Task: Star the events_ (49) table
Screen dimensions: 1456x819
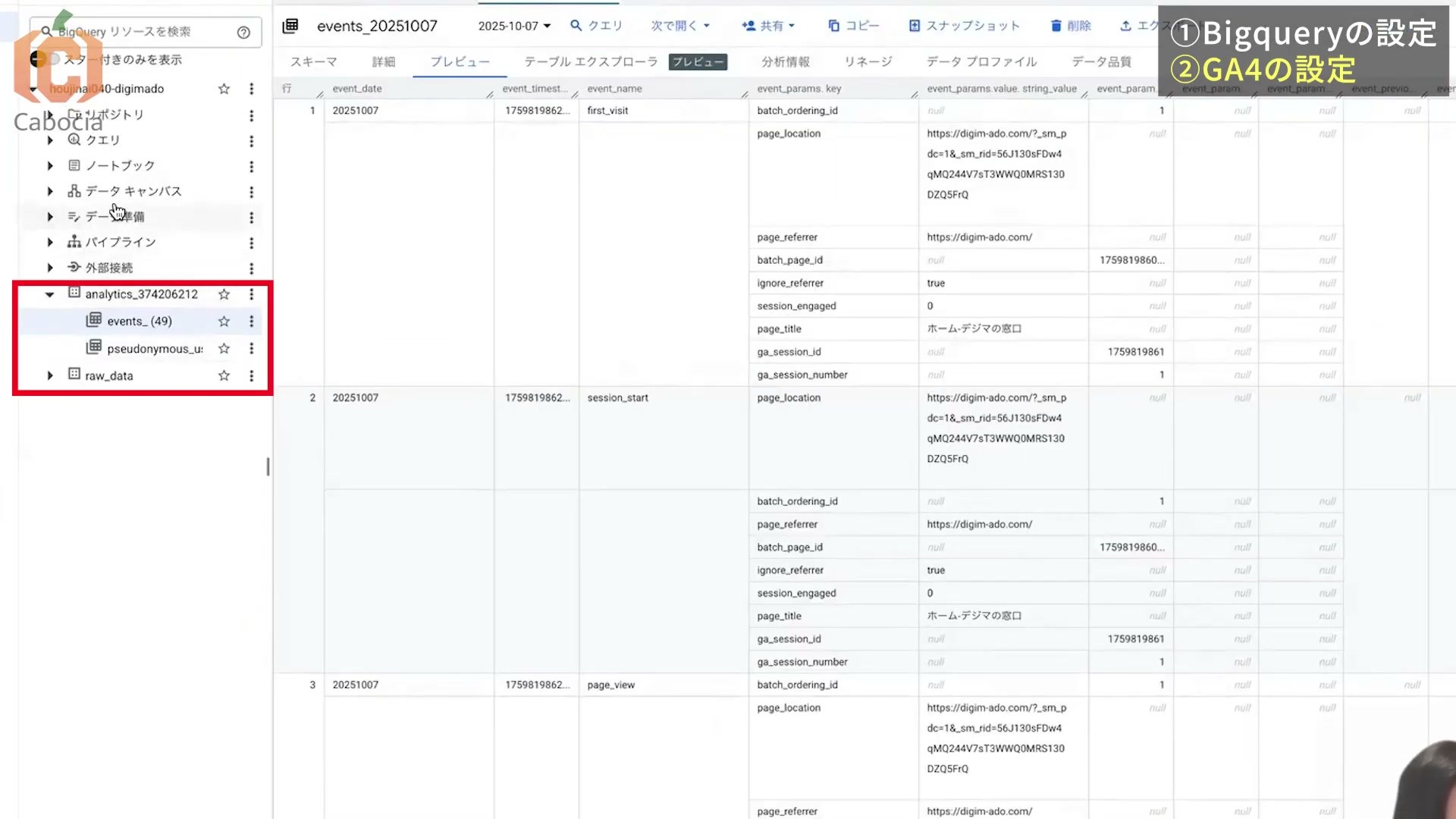Action: (224, 322)
